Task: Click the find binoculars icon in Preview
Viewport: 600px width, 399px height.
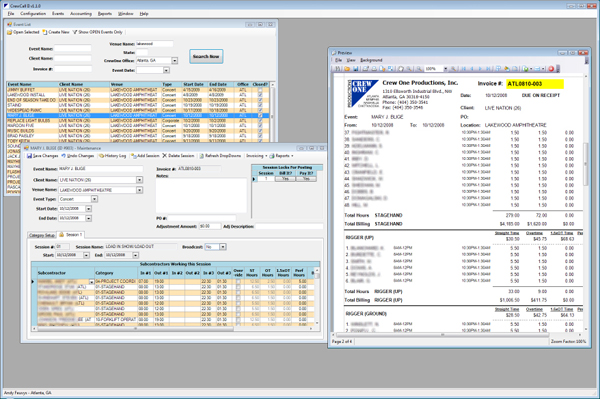Action: [337, 69]
